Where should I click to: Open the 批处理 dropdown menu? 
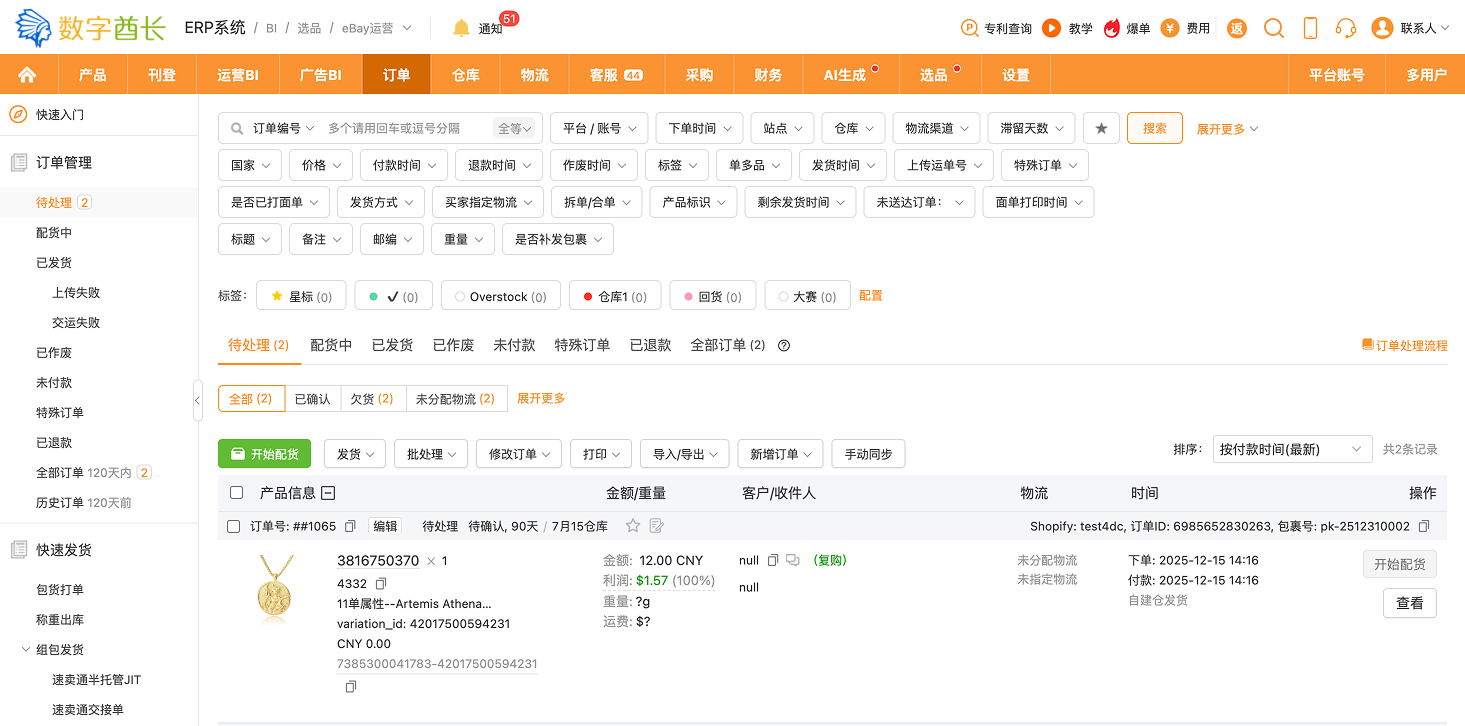(x=431, y=454)
